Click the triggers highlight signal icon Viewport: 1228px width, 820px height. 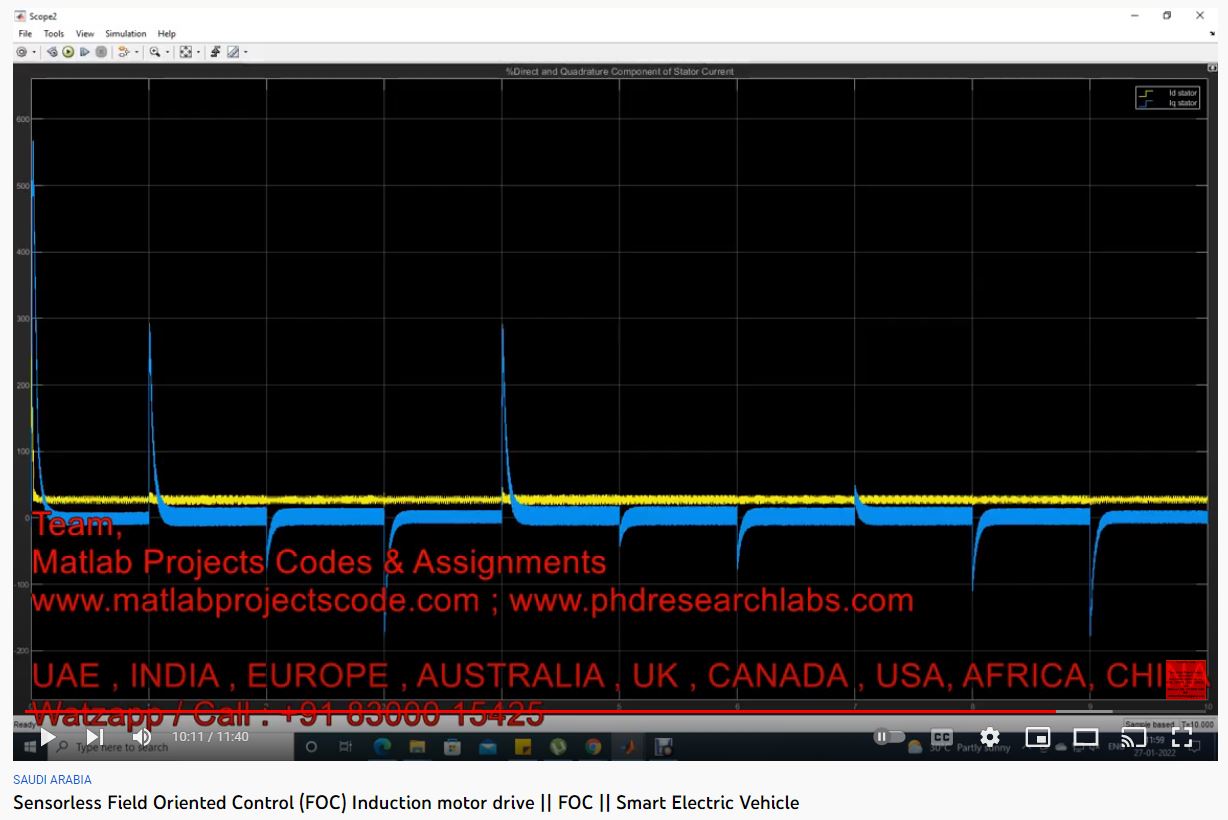(x=123, y=52)
